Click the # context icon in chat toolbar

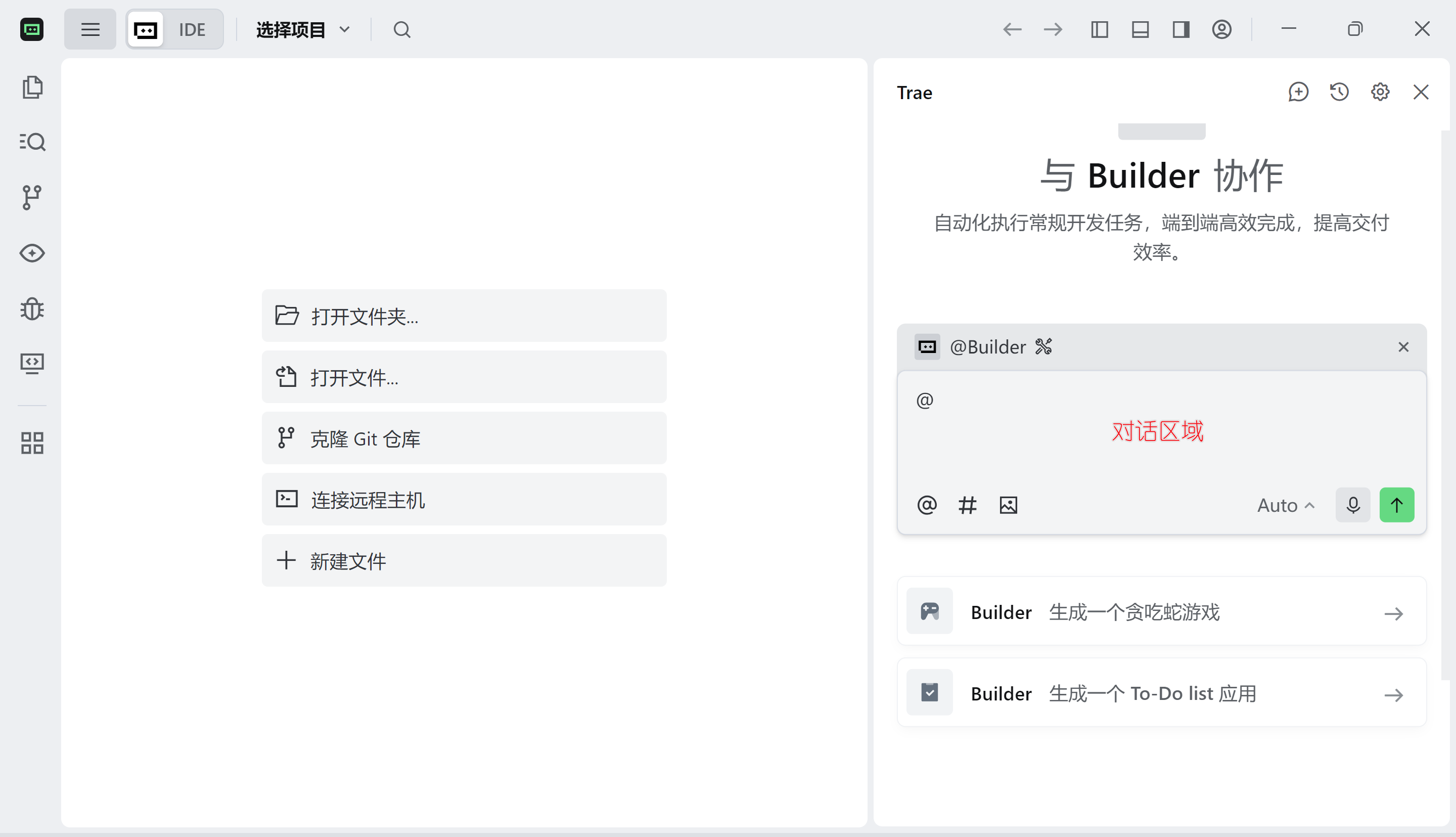[968, 505]
